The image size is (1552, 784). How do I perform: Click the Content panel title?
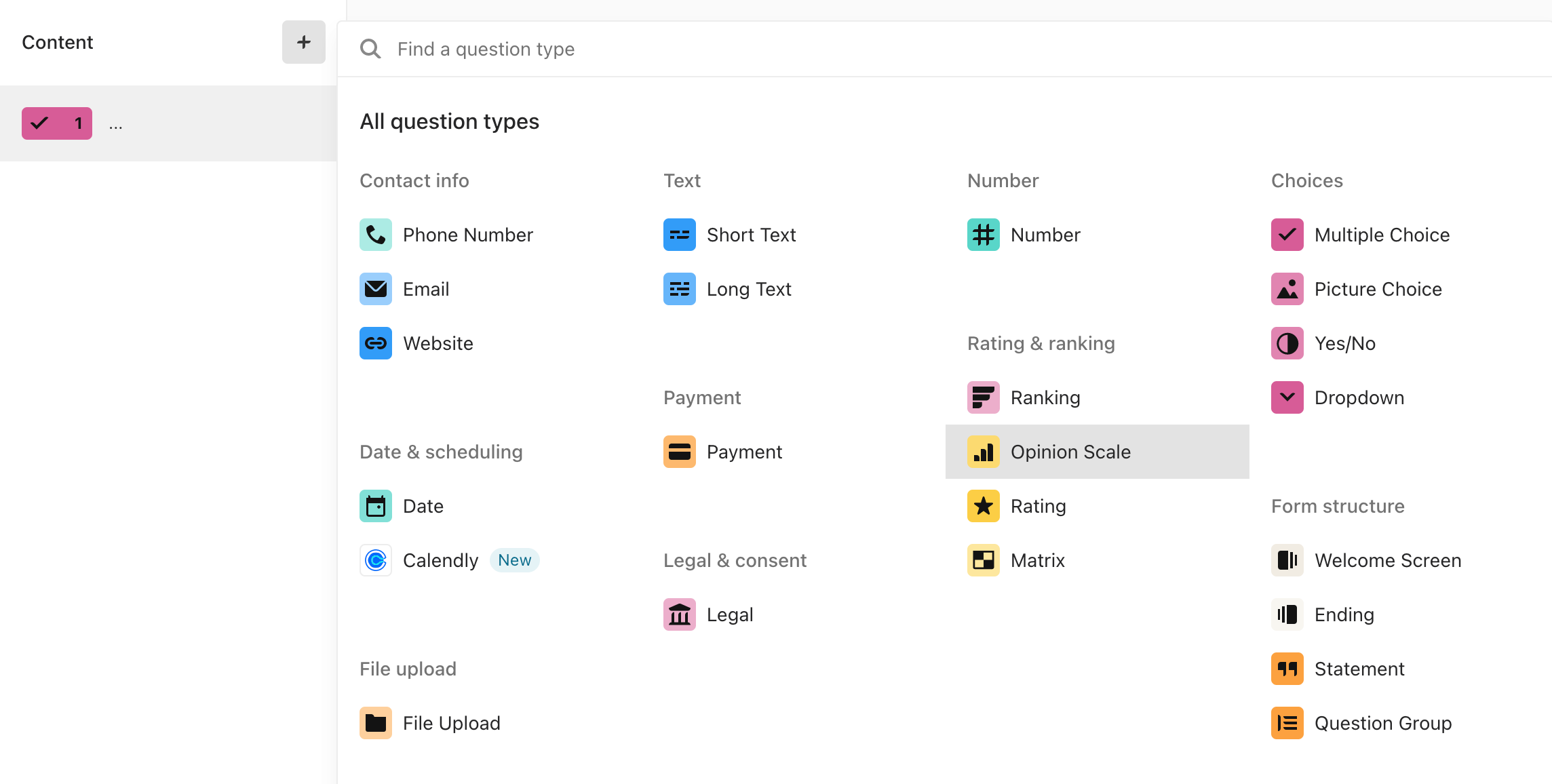58,42
